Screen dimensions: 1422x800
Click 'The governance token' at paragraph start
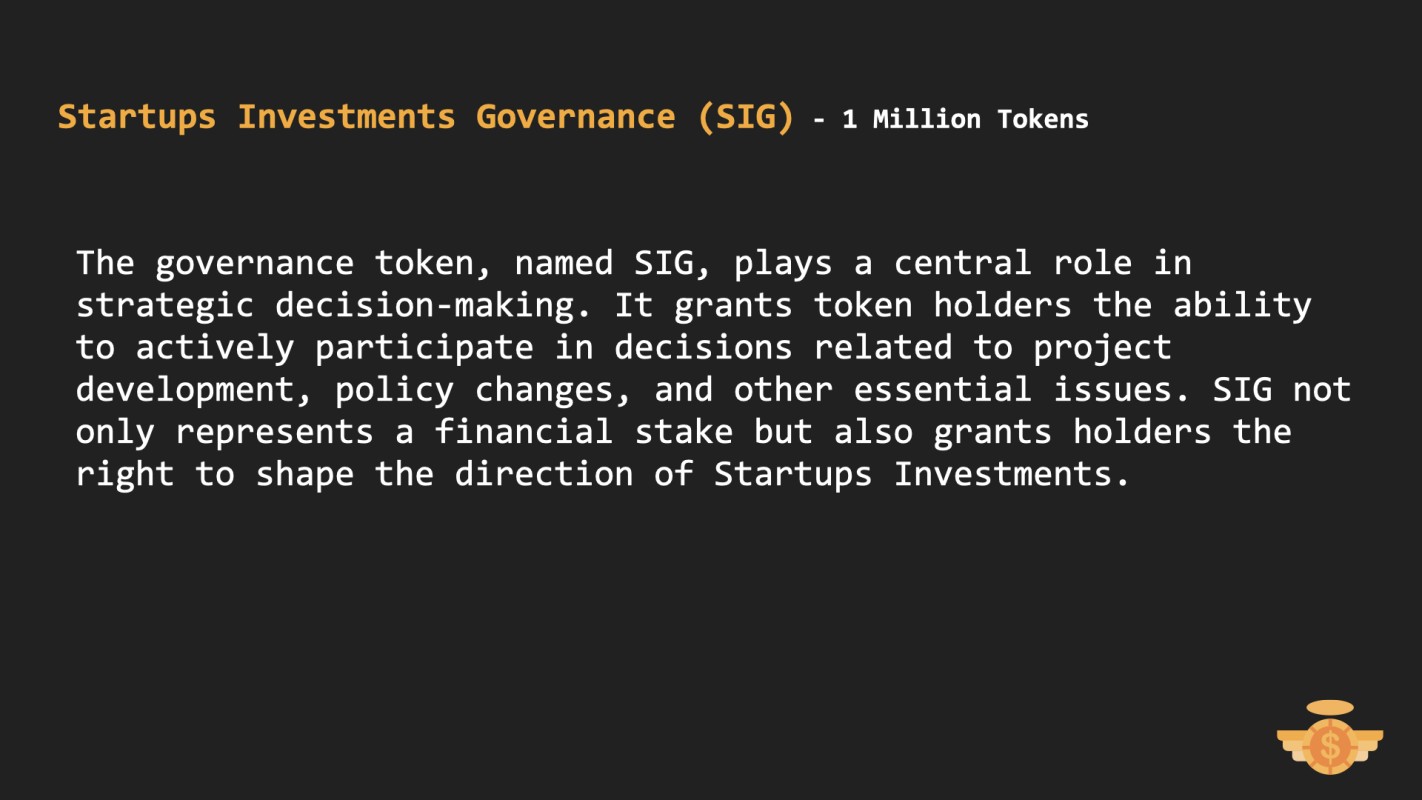(275, 263)
